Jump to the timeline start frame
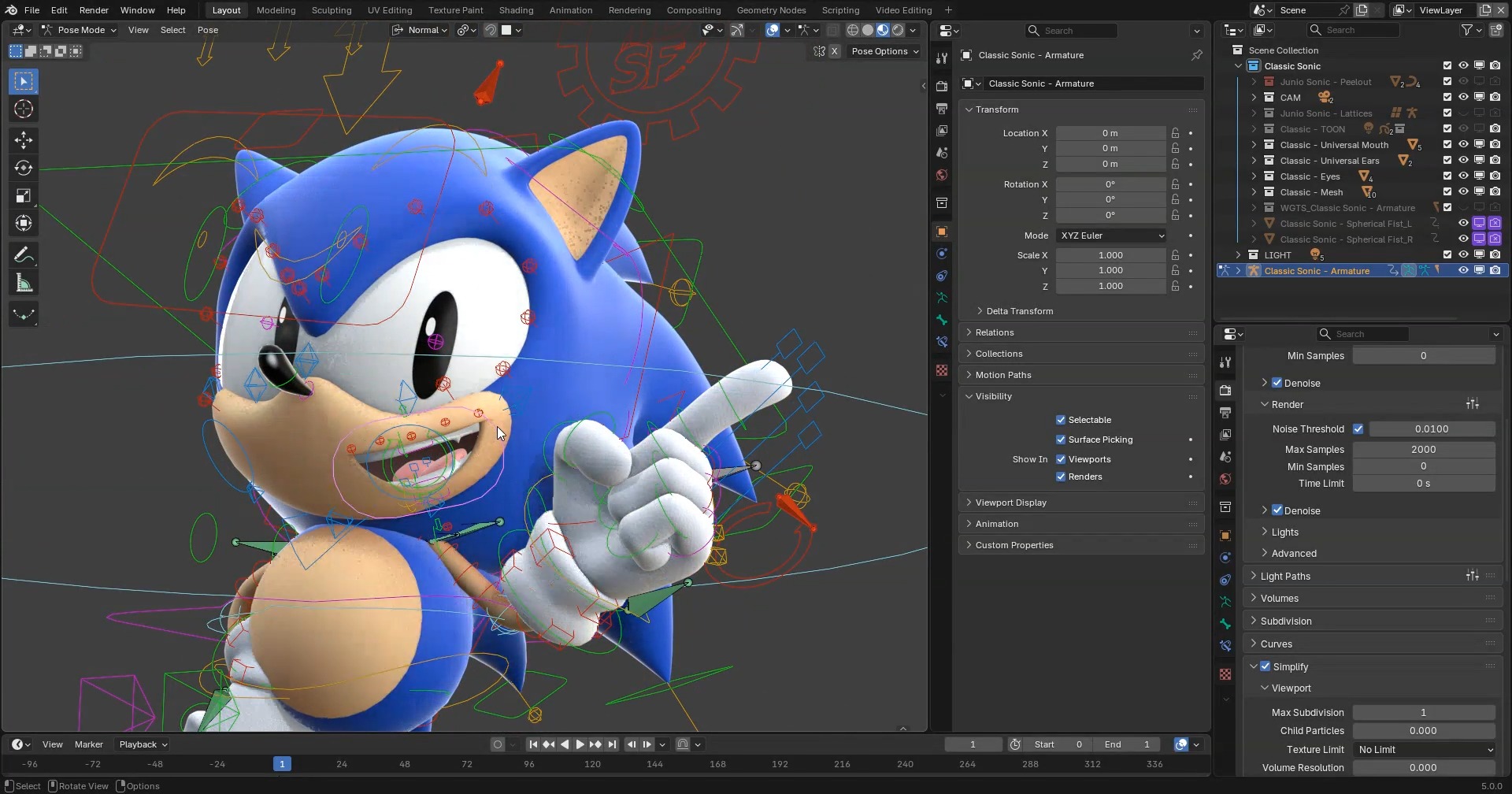 [533, 744]
